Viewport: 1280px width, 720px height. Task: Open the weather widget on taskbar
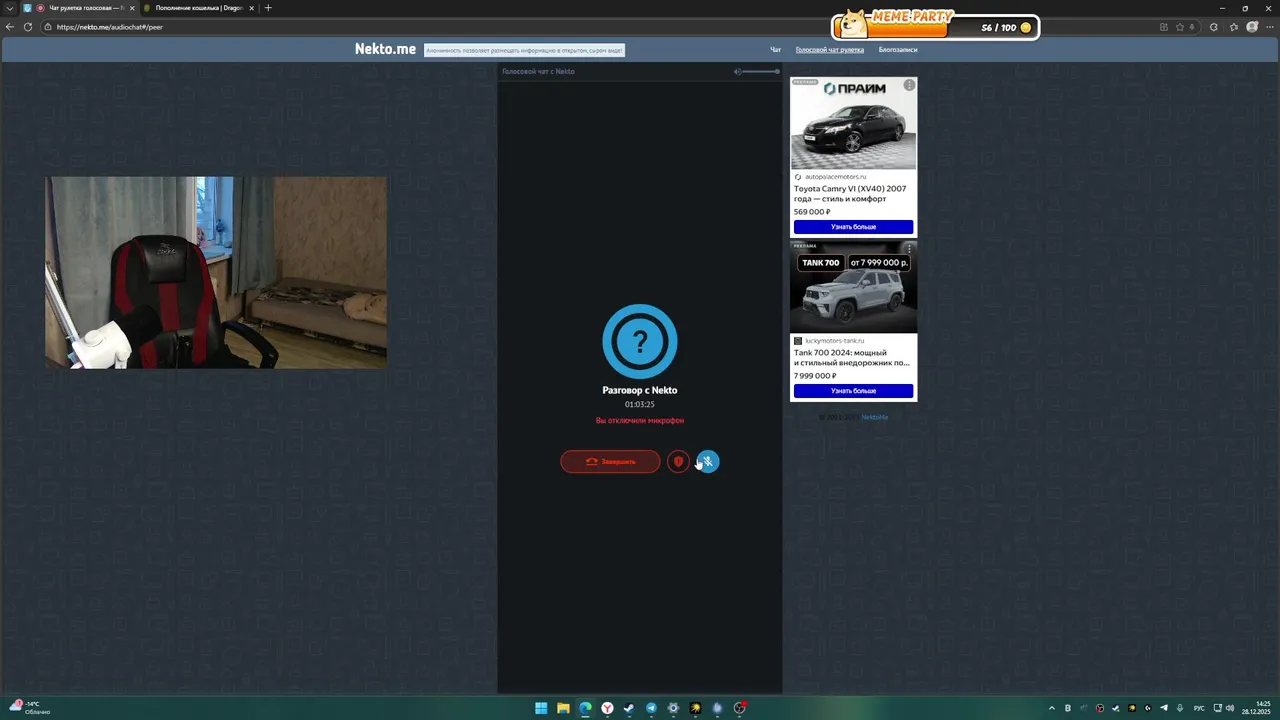[x=30, y=708]
